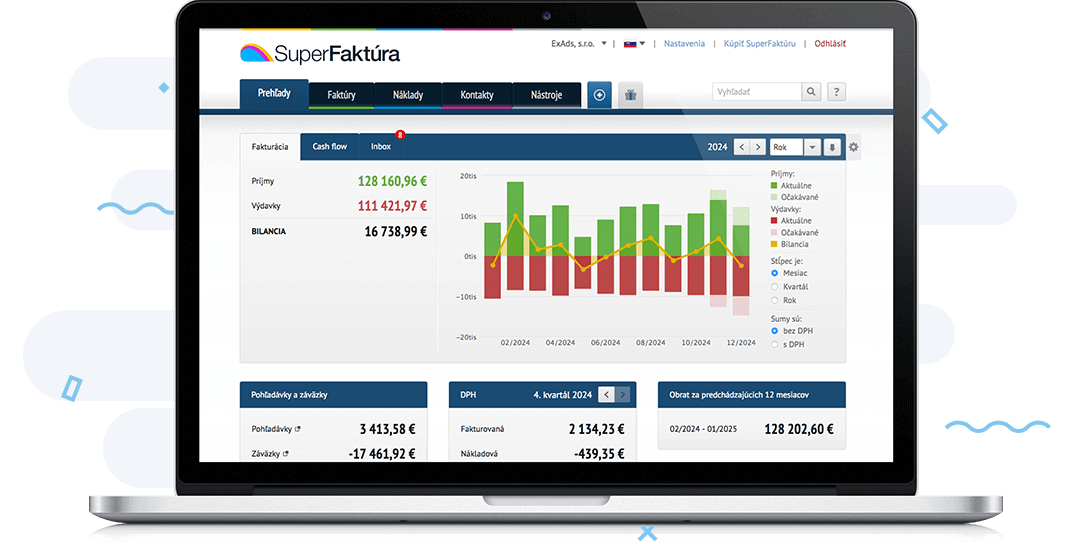The width and height of the screenshot is (1090, 544).
Task: Switch to the Fakturácia sub-tab
Action: pos(270,147)
